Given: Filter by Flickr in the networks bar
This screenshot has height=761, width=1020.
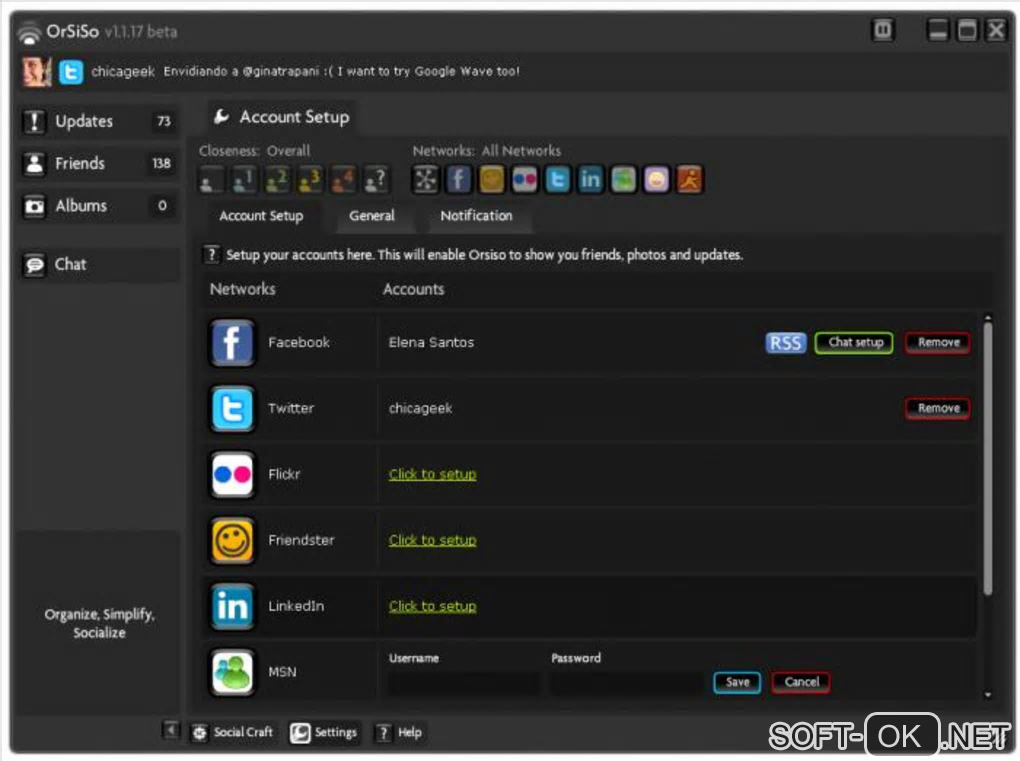Looking at the screenshot, I should pyautogui.click(x=525, y=180).
